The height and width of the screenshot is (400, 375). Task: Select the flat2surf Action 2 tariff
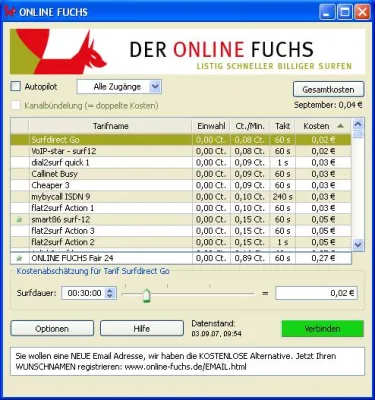coord(181,242)
